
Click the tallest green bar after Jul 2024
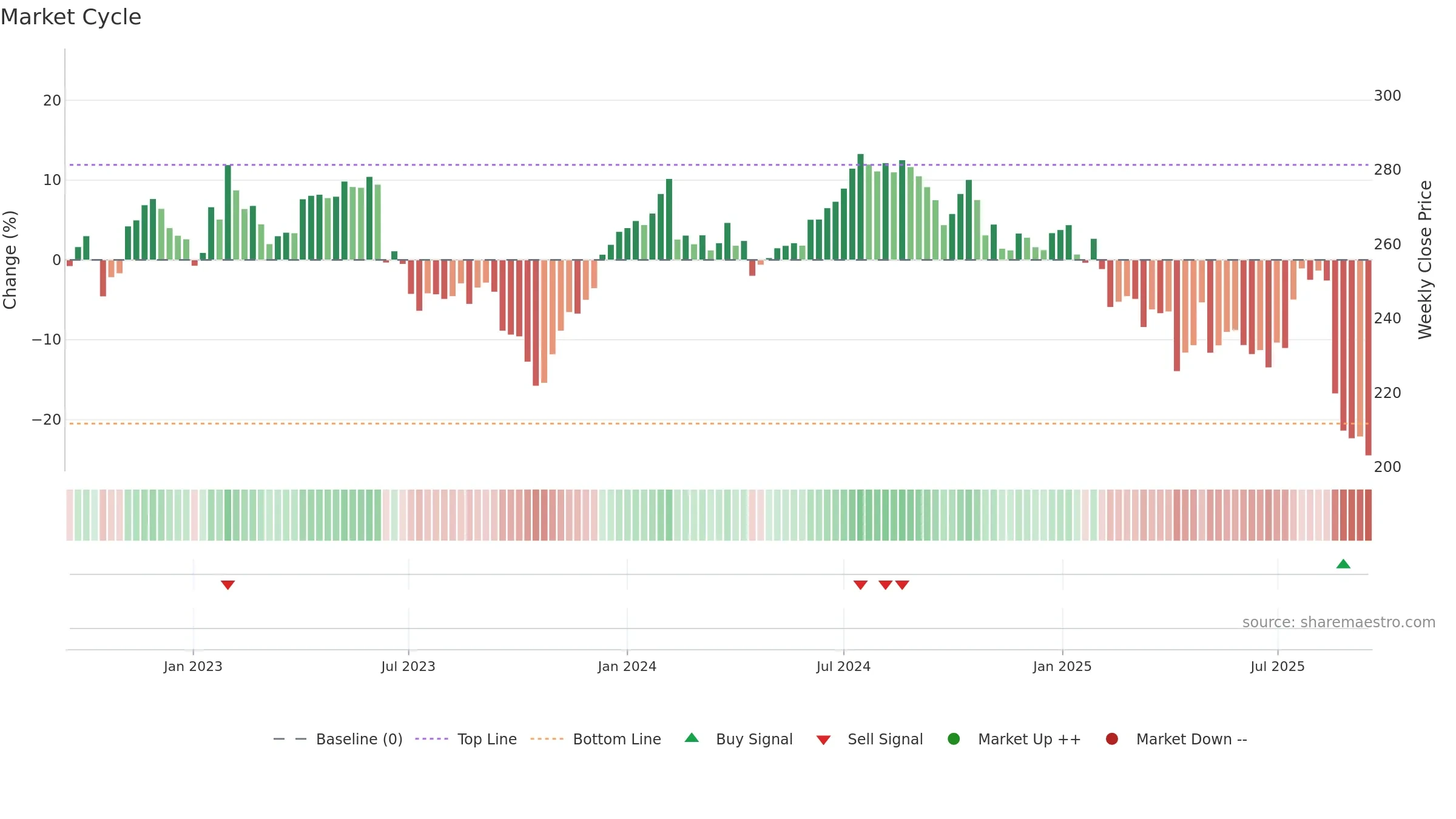coord(860,207)
